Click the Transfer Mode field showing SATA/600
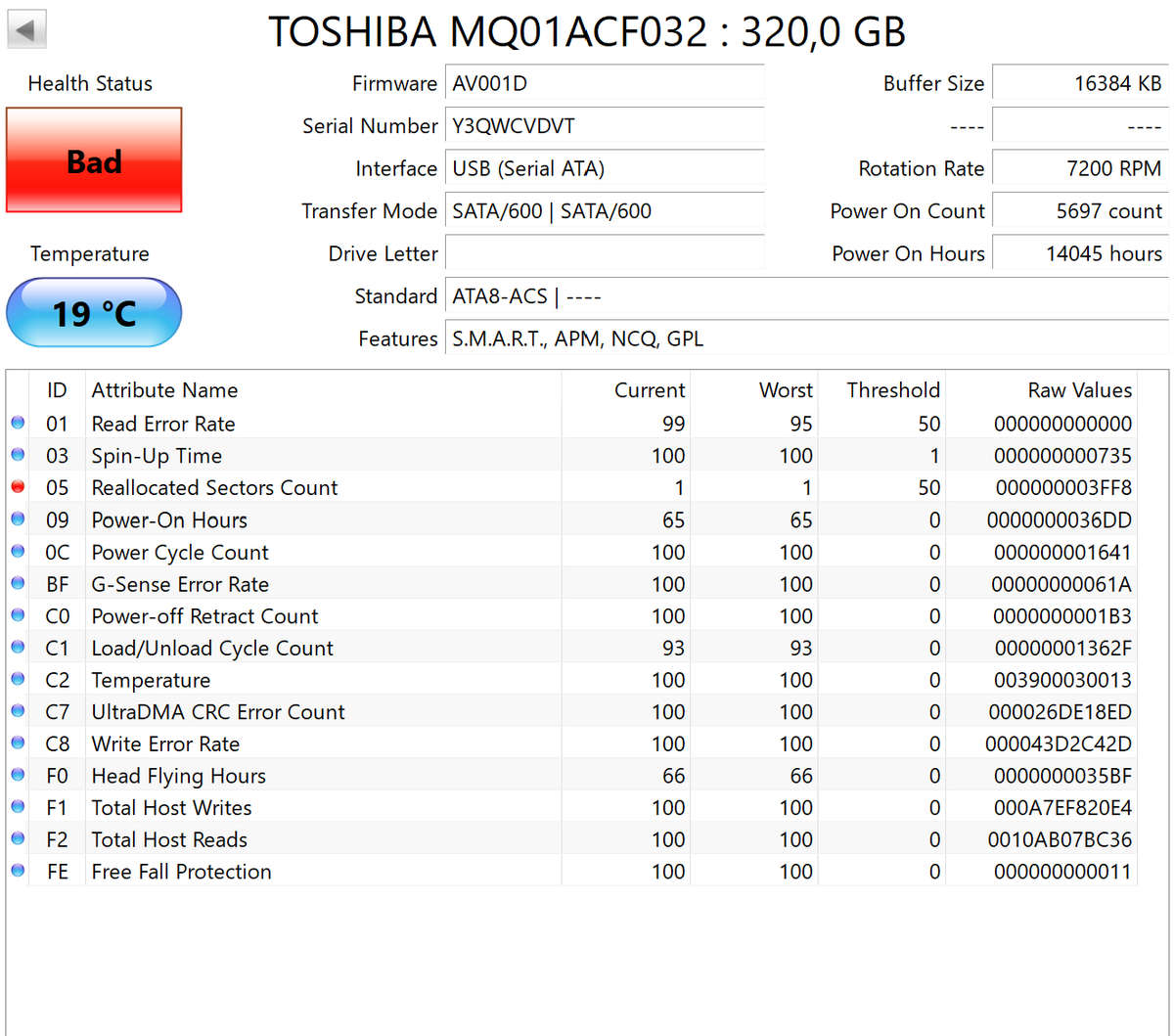 [x=604, y=210]
